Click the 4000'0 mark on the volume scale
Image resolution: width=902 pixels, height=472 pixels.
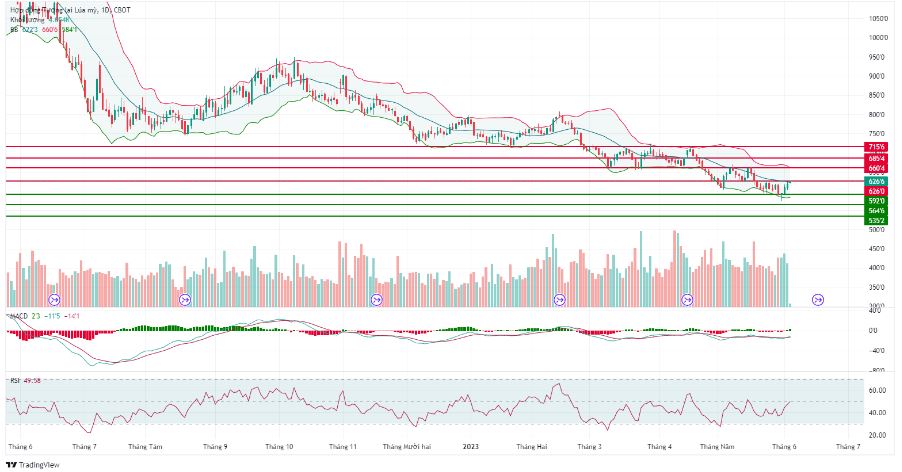[878, 268]
